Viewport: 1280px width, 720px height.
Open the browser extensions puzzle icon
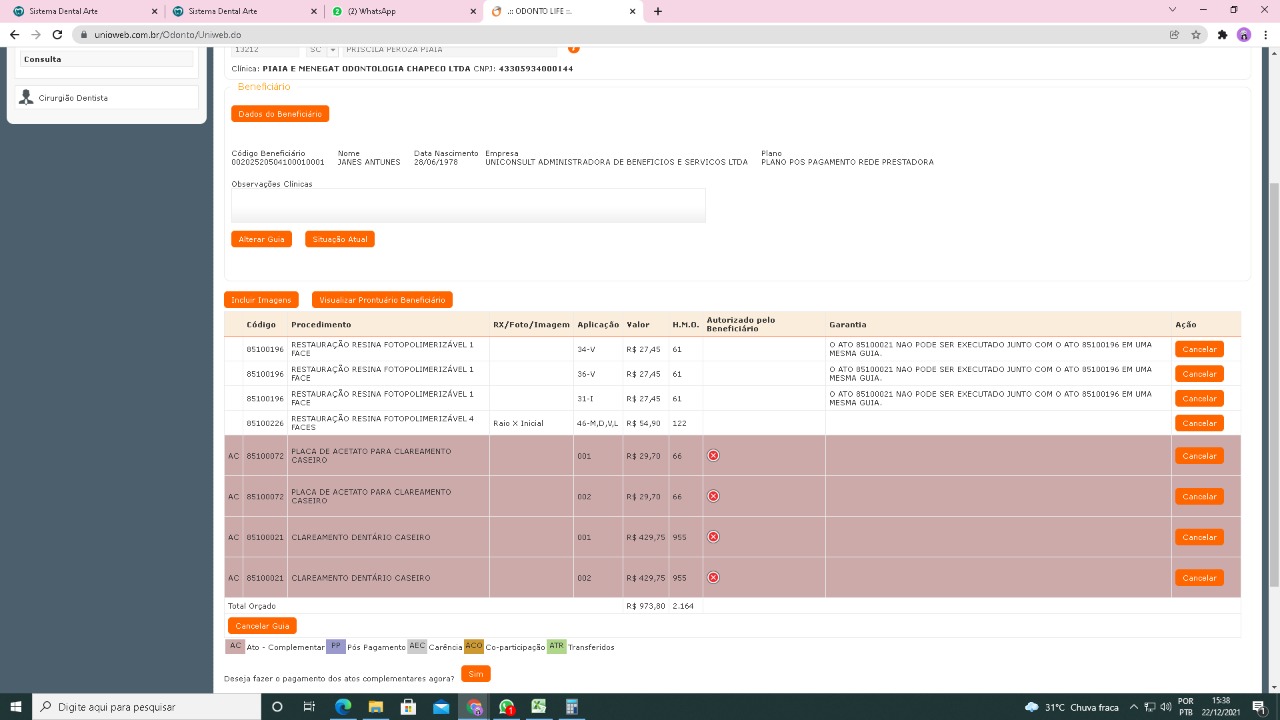pyautogui.click(x=1222, y=34)
